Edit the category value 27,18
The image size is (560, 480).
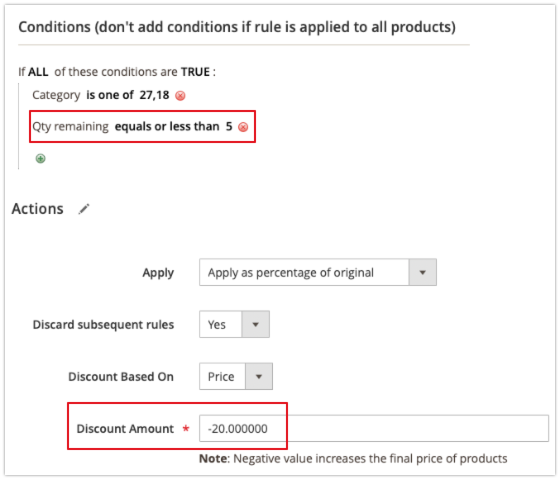tap(154, 95)
